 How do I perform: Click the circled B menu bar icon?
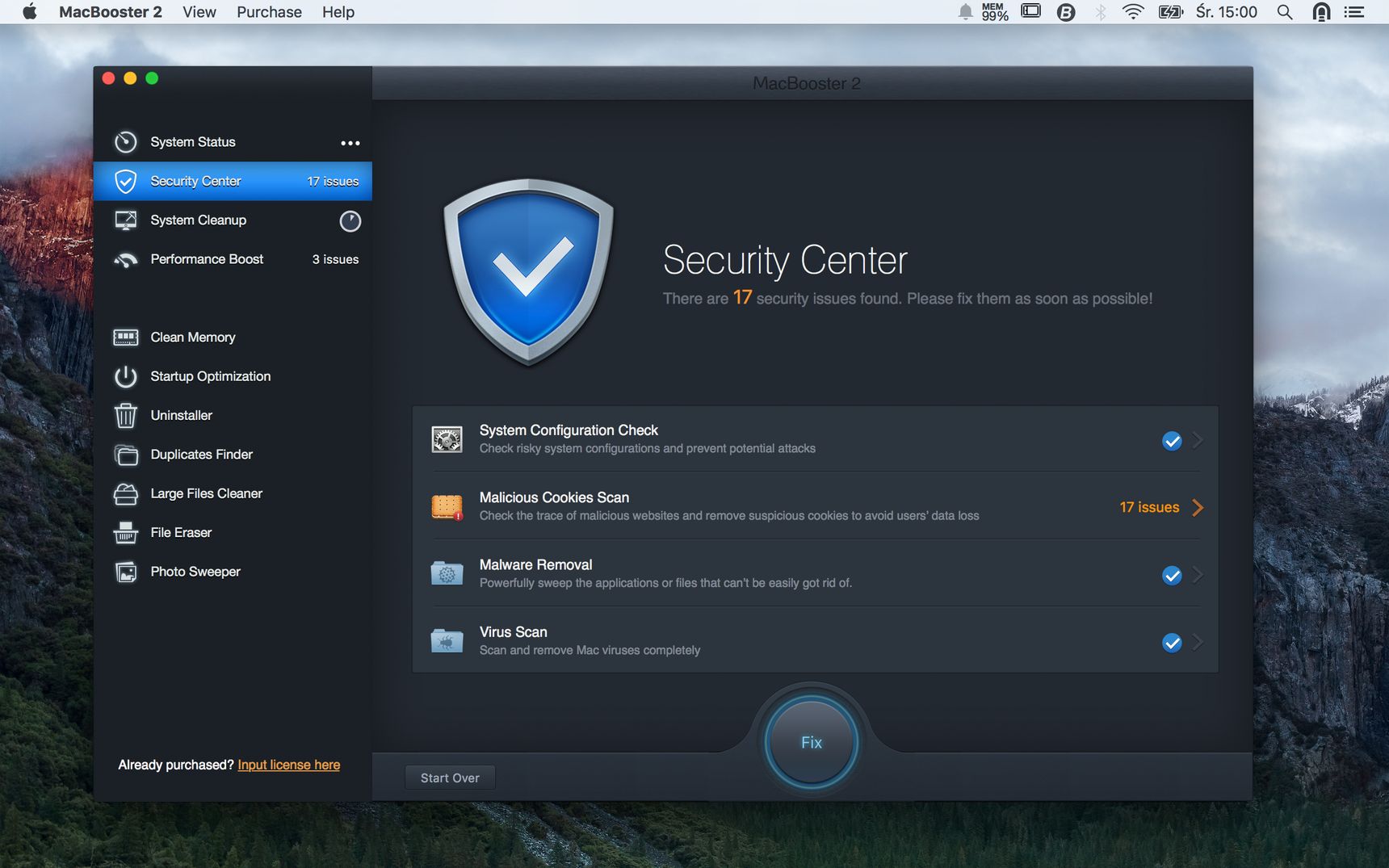click(x=1066, y=12)
